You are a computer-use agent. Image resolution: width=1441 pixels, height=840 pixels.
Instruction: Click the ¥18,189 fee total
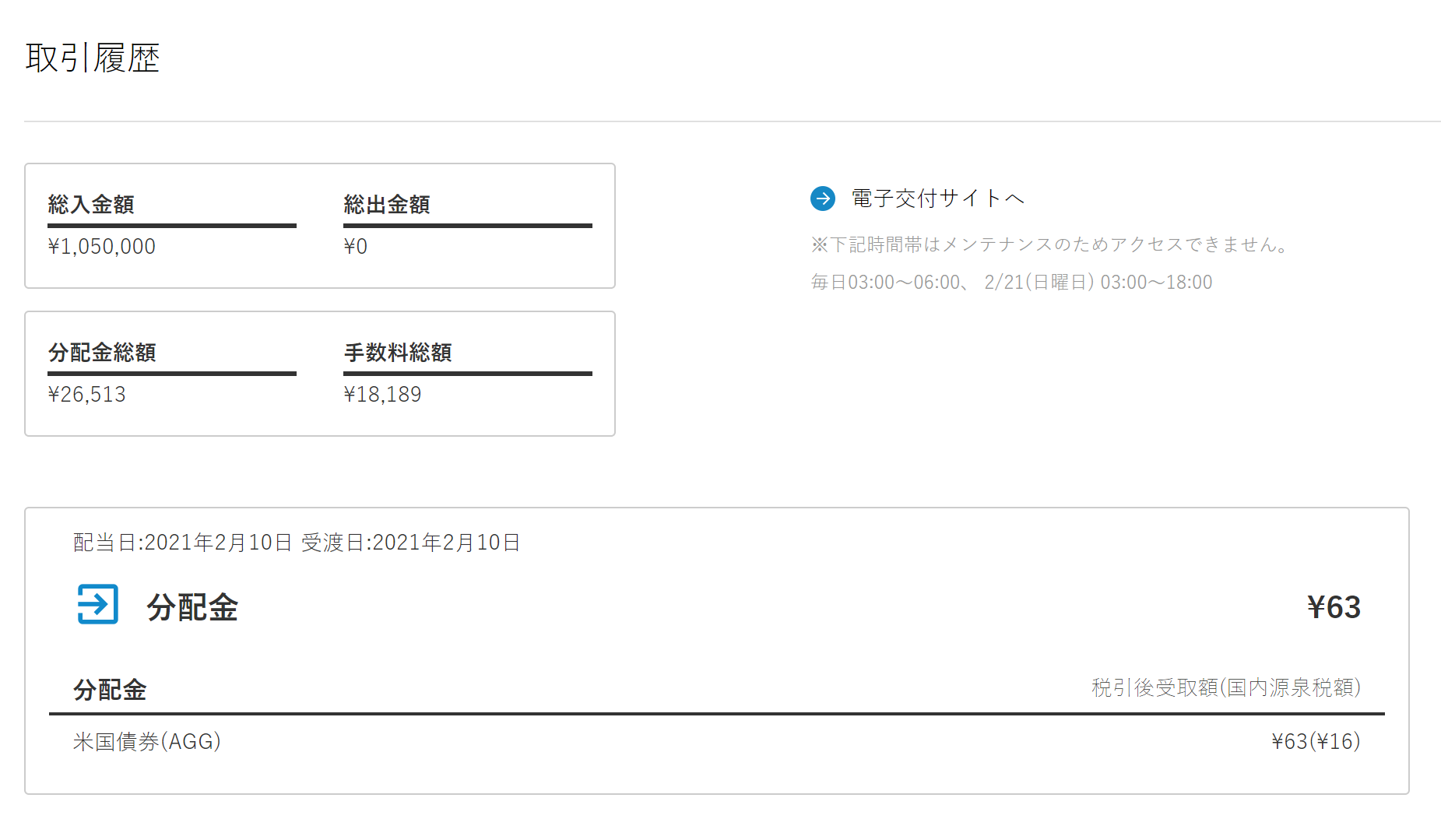coord(382,395)
